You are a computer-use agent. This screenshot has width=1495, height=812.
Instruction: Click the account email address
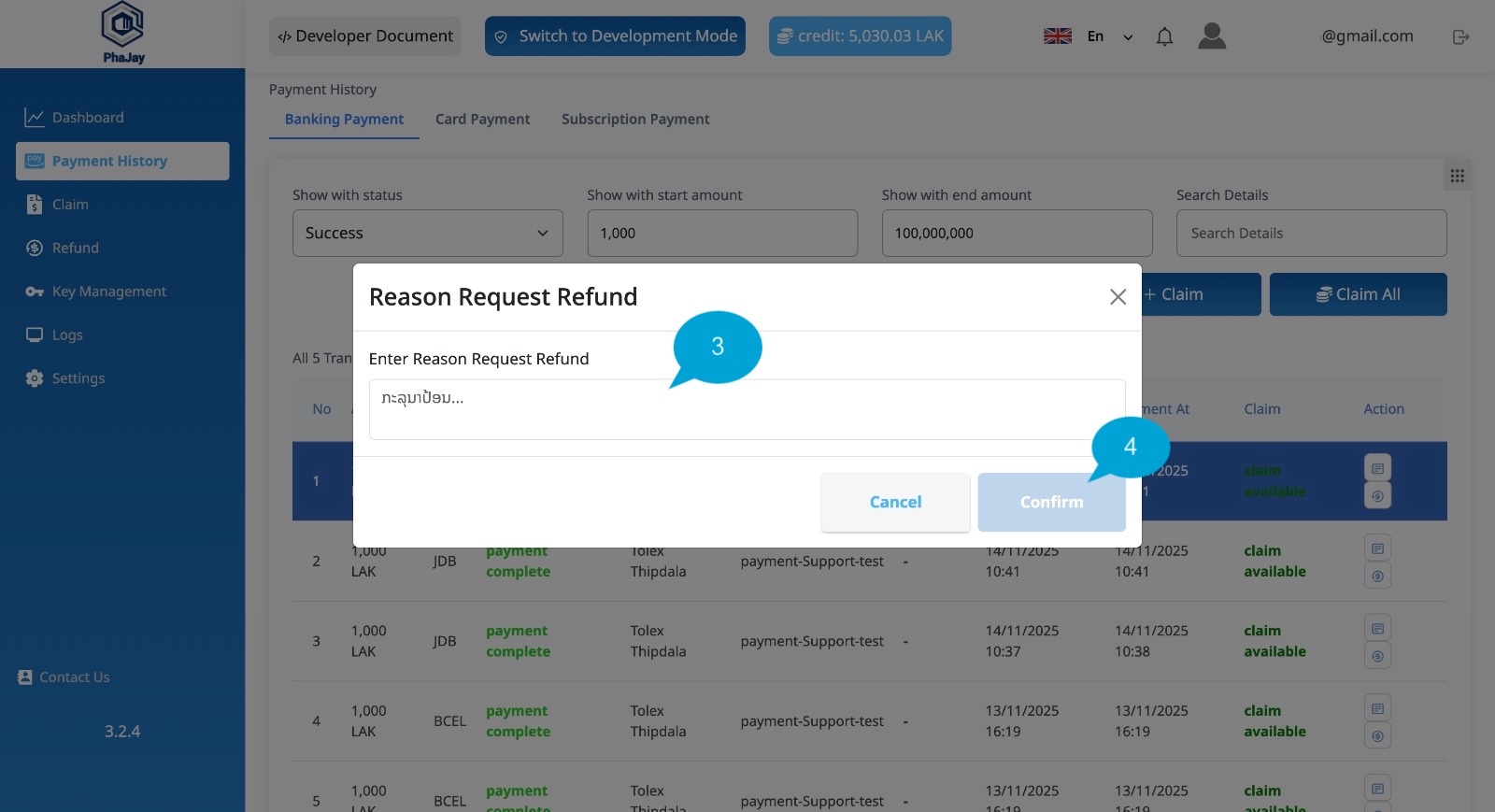[1367, 36]
